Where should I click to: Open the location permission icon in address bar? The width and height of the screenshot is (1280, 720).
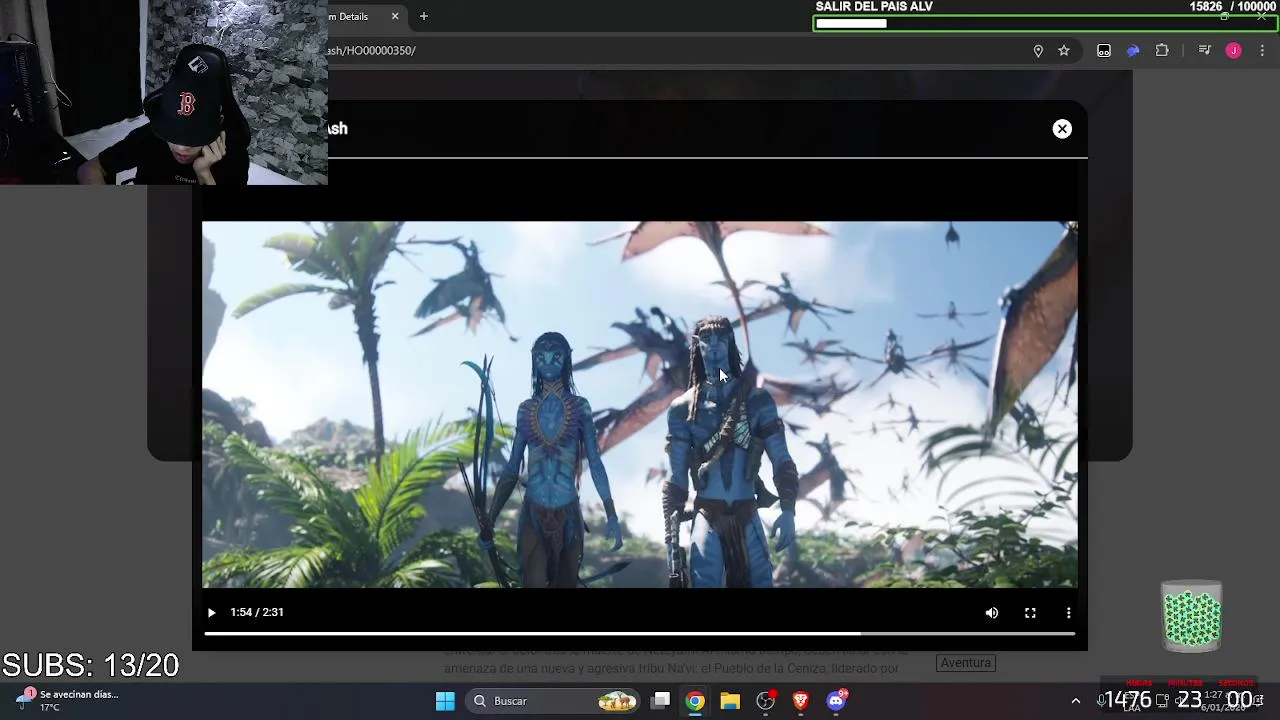pyautogui.click(x=1038, y=51)
